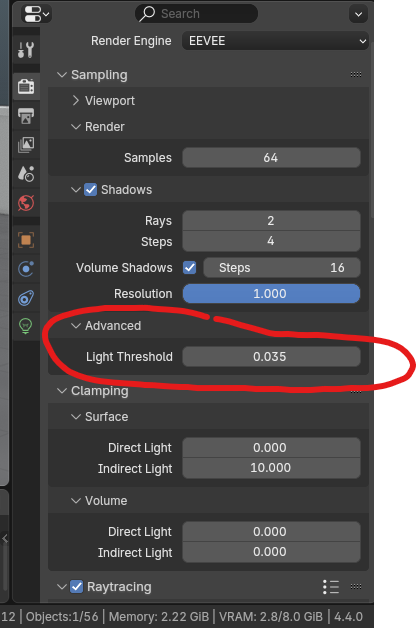This screenshot has height=628, width=419.
Task: Click the Raytracing panel drag grip
Action: pyautogui.click(x=356, y=587)
